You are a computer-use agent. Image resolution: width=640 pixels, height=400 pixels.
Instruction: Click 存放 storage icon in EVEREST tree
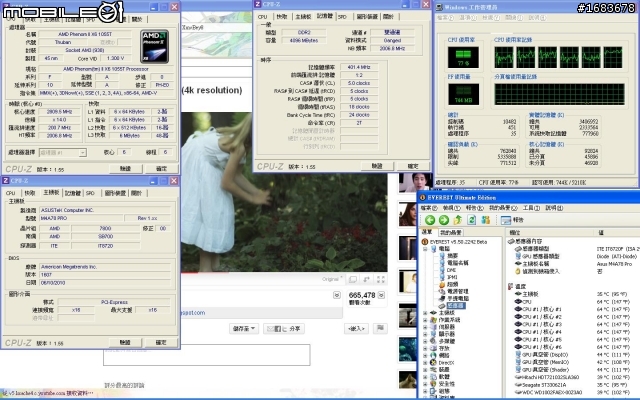[x=433, y=348]
